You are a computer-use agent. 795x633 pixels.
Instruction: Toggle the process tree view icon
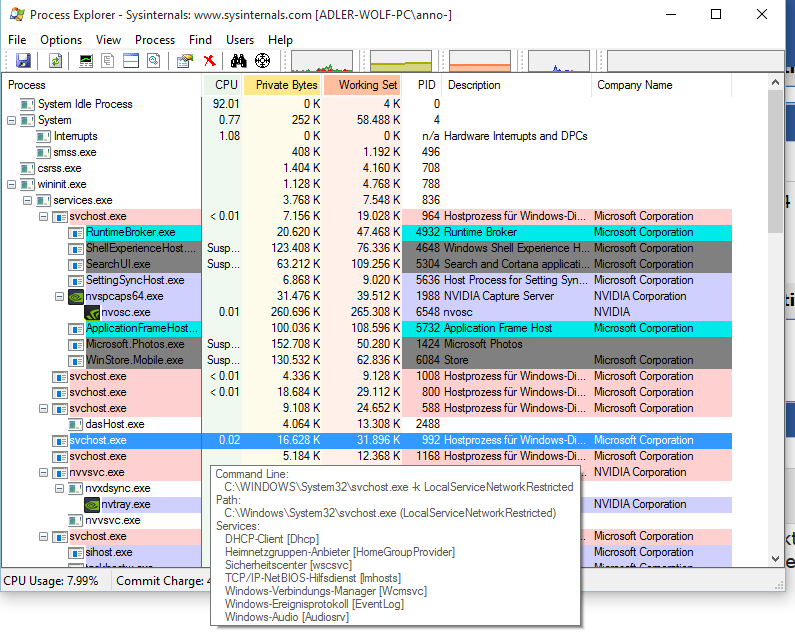click(x=108, y=61)
